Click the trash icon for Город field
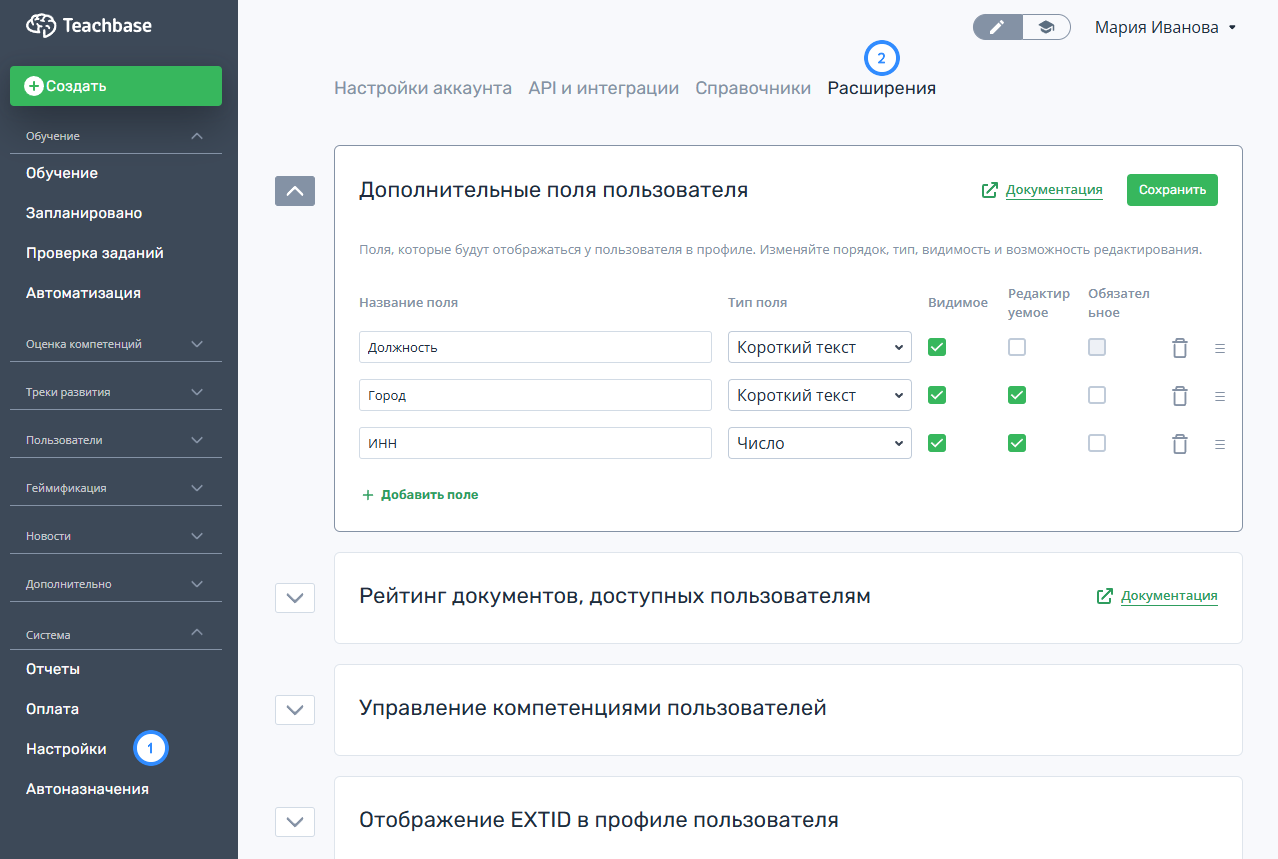The height and width of the screenshot is (859, 1278). pos(1180,396)
